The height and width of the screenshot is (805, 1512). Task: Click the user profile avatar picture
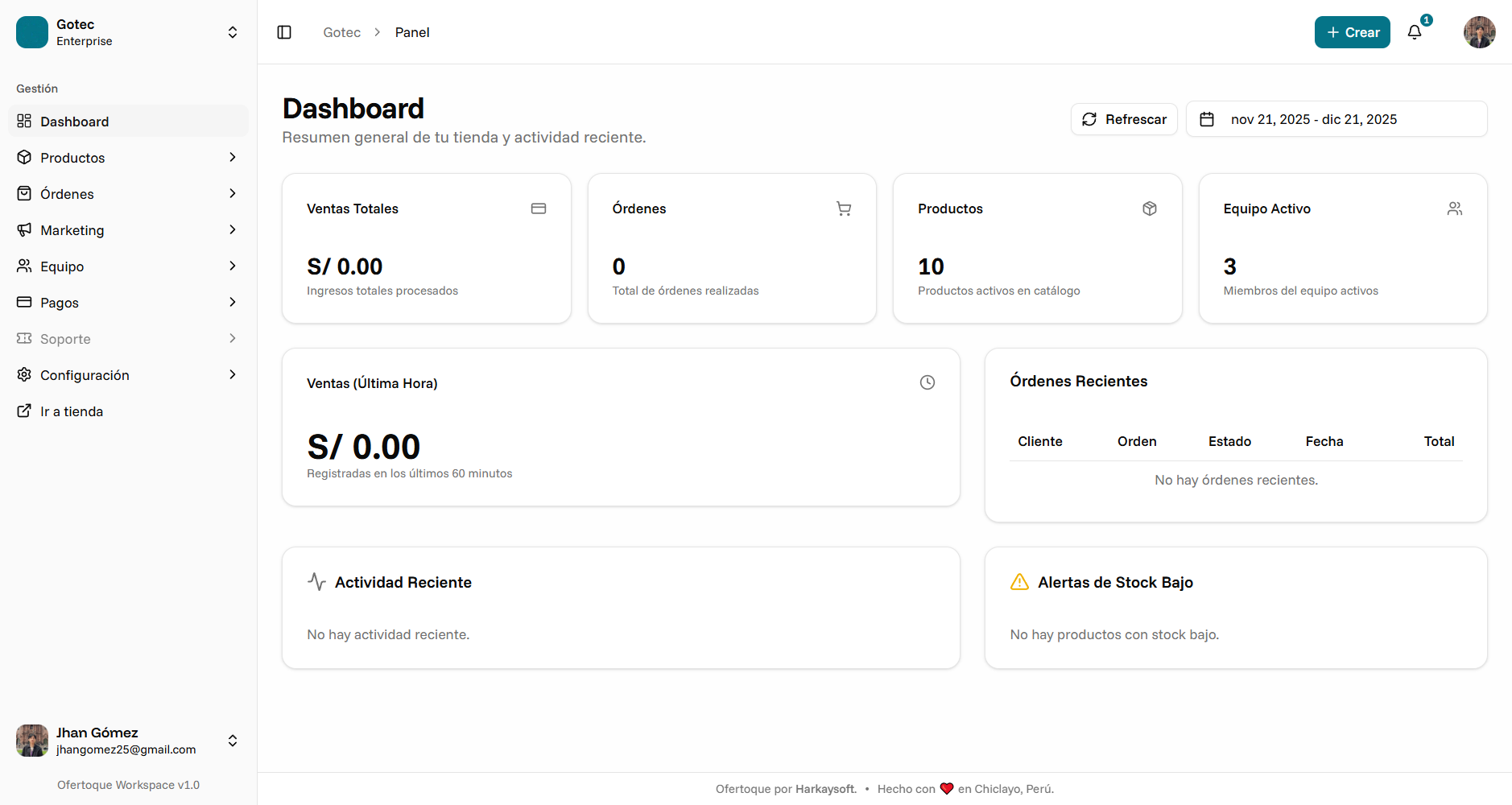(x=1479, y=32)
